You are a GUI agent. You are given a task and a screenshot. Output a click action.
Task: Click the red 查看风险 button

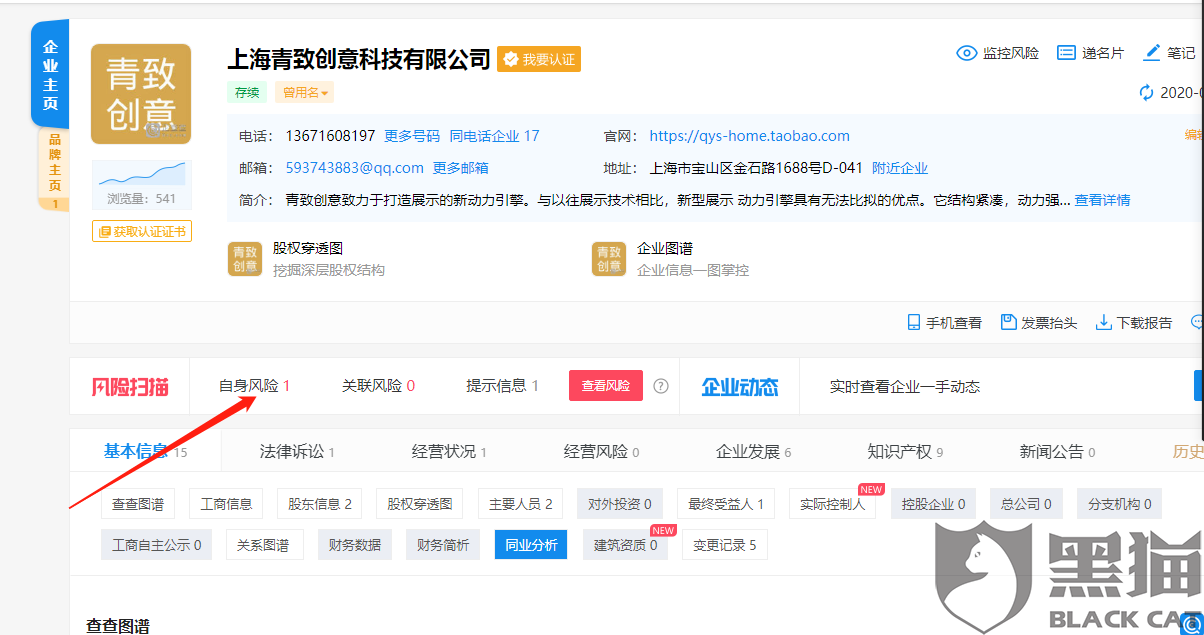point(606,386)
